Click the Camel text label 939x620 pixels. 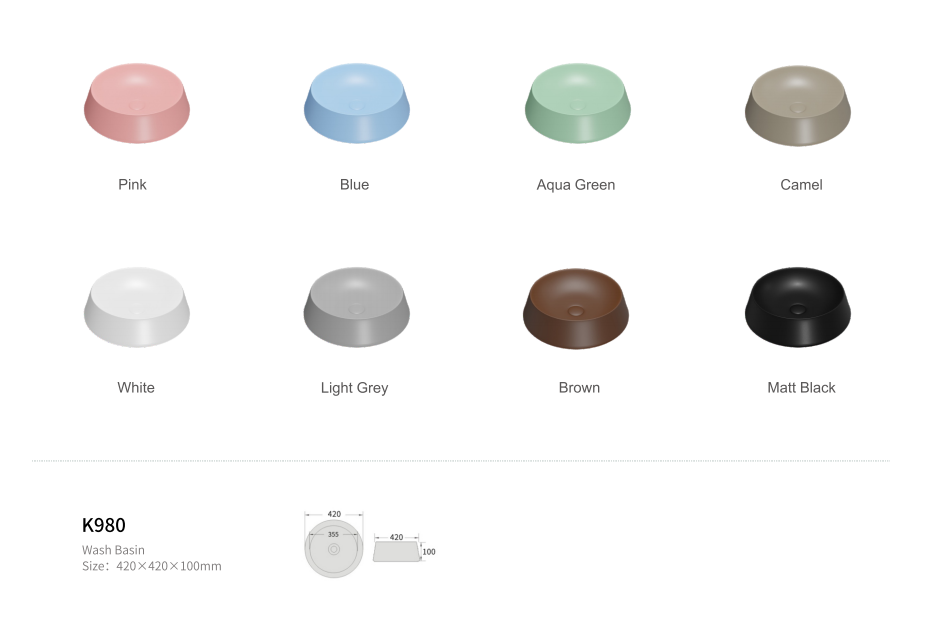tap(801, 185)
